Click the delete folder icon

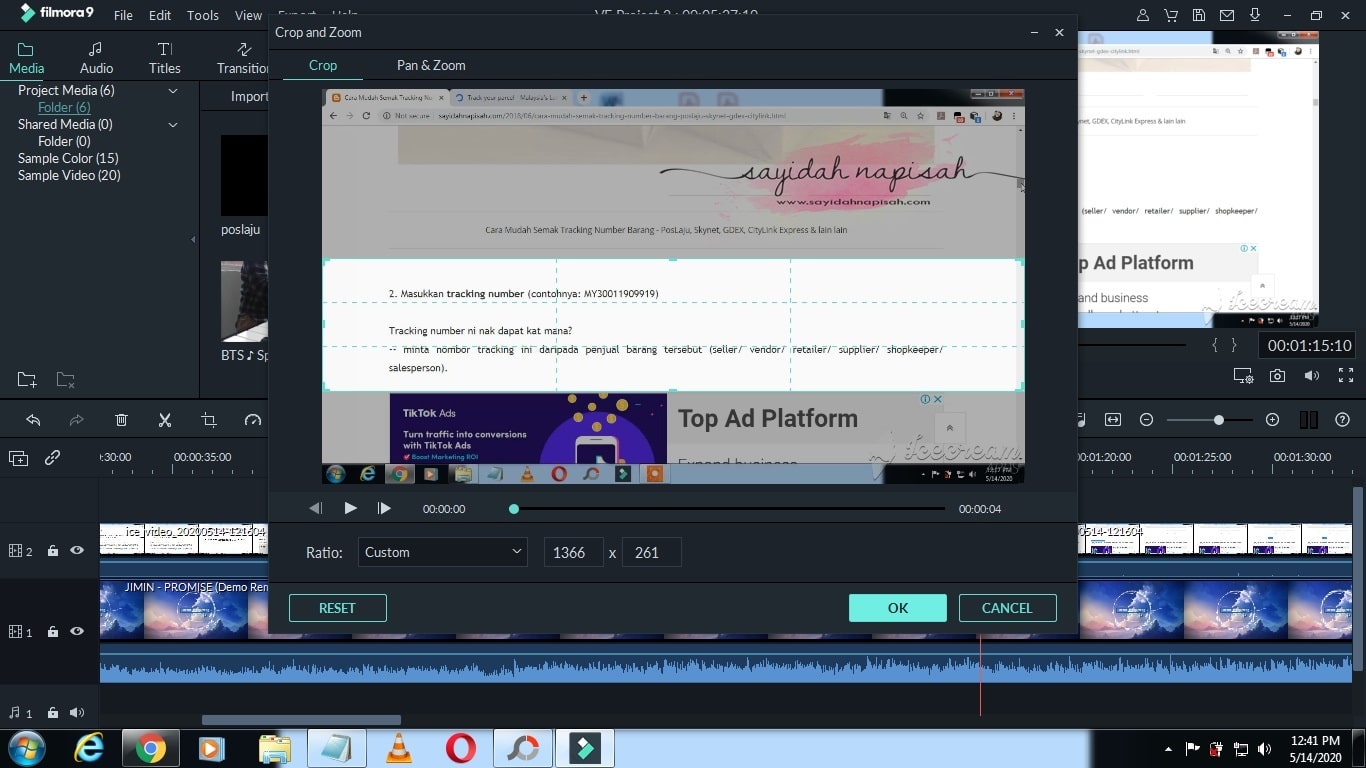[x=65, y=379]
